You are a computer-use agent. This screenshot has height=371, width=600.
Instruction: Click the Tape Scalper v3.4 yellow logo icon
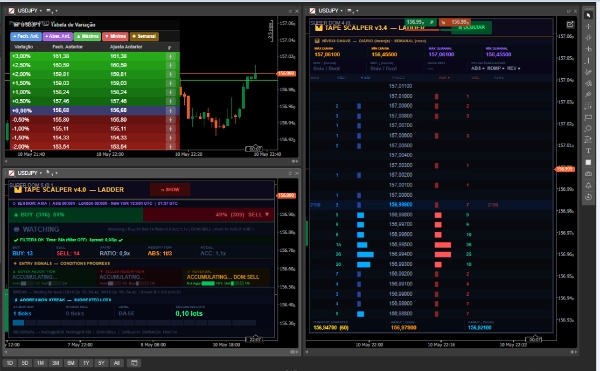(318, 28)
